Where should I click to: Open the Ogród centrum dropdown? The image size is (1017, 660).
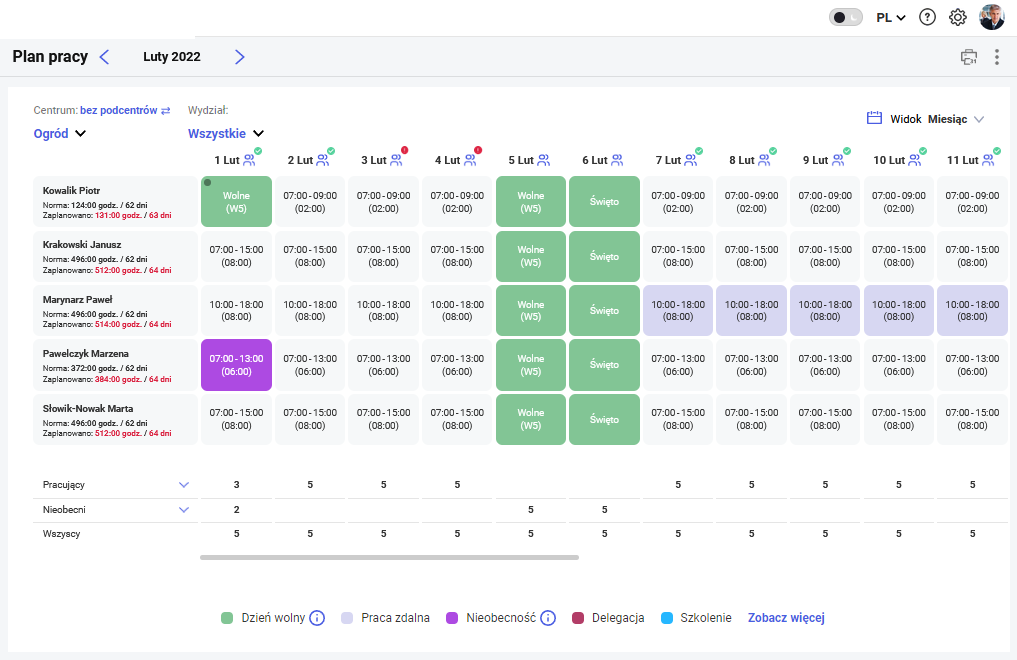pos(60,134)
